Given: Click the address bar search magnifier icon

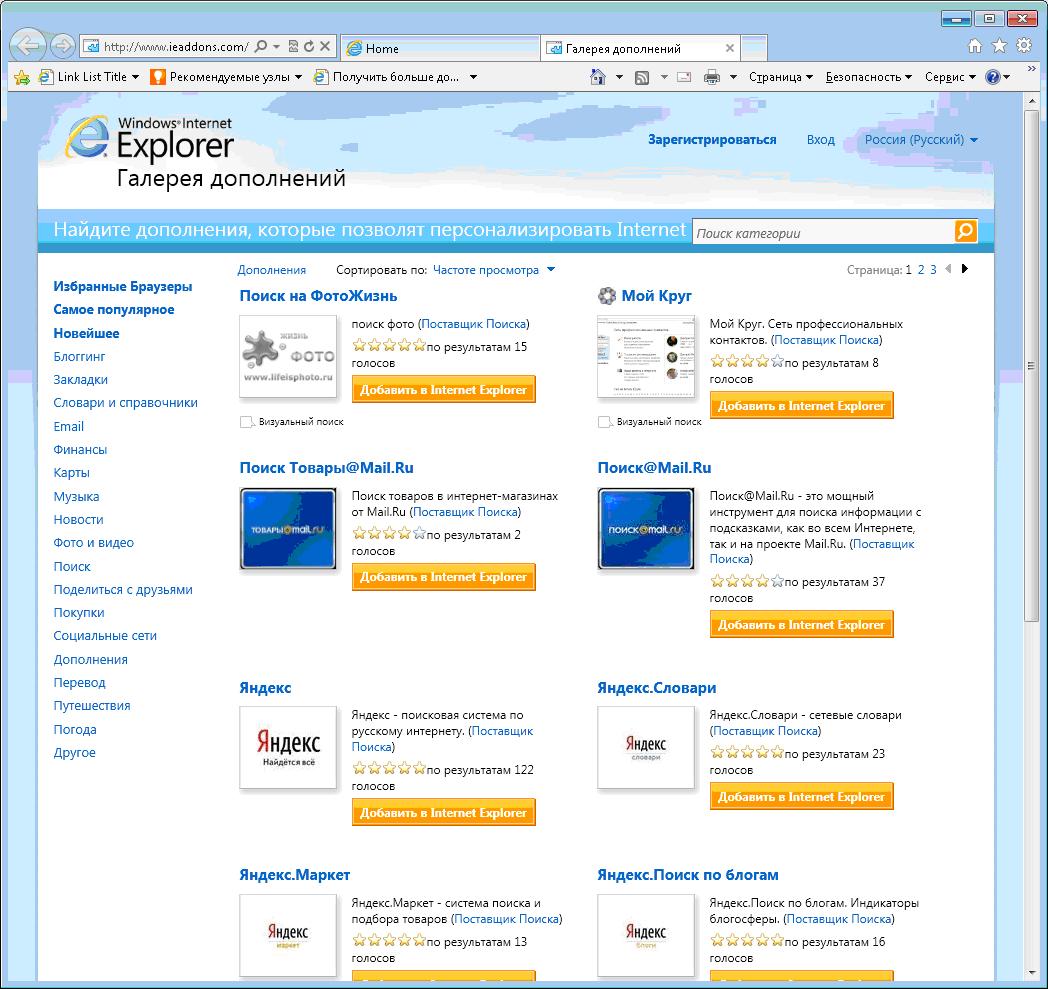Looking at the screenshot, I should click(x=261, y=46).
